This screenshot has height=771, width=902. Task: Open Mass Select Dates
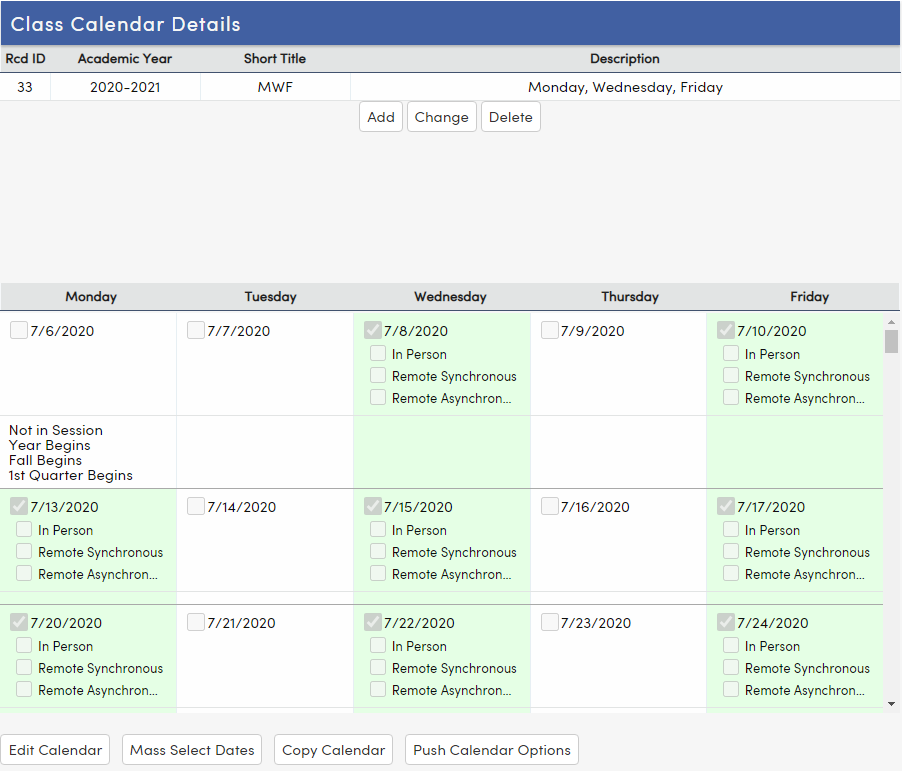click(192, 750)
